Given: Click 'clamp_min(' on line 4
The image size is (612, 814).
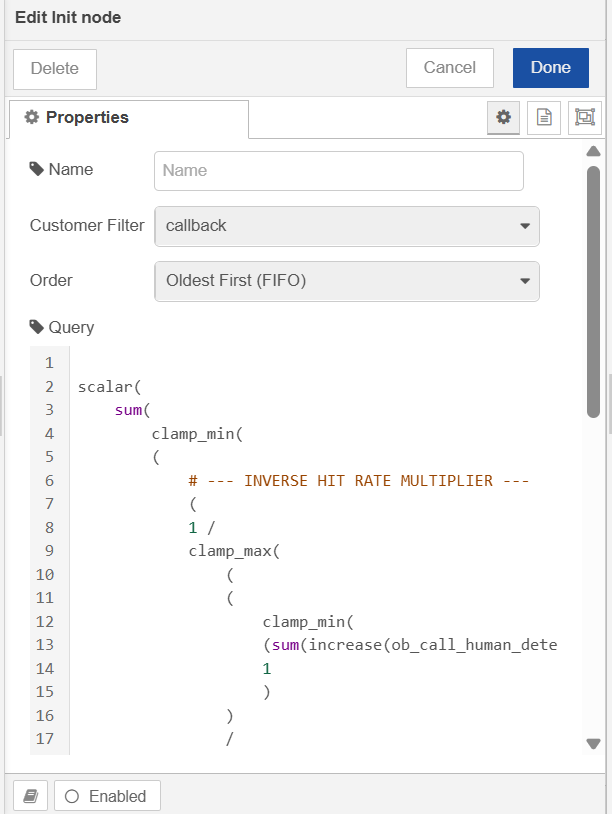Looking at the screenshot, I should click(x=197, y=434).
